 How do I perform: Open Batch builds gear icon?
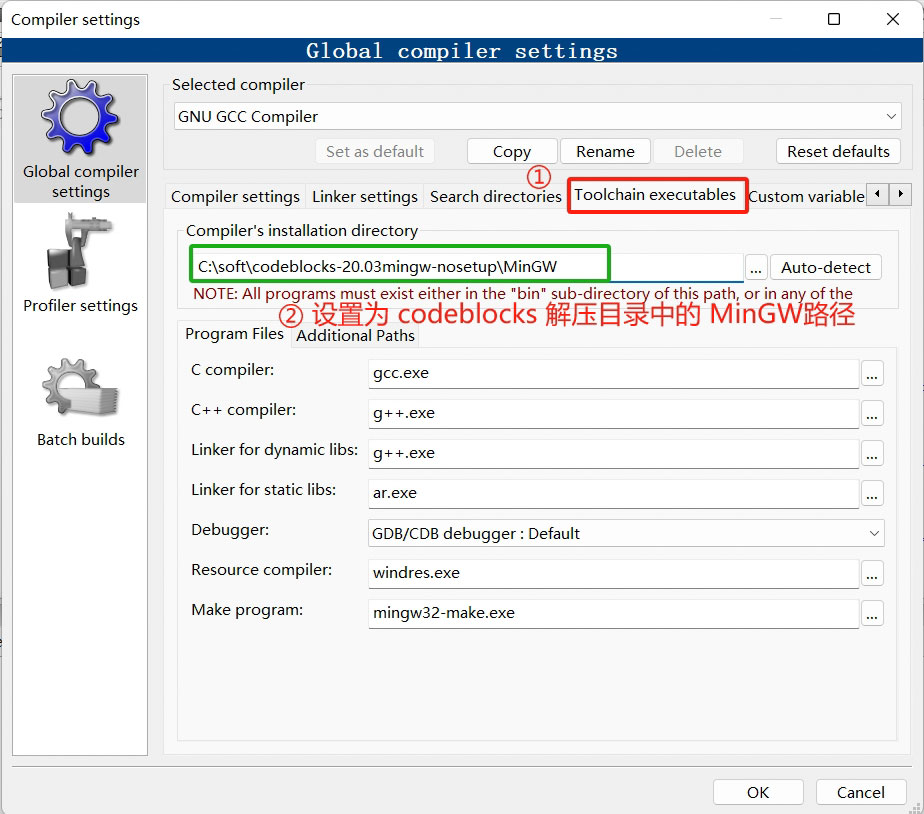[80, 388]
